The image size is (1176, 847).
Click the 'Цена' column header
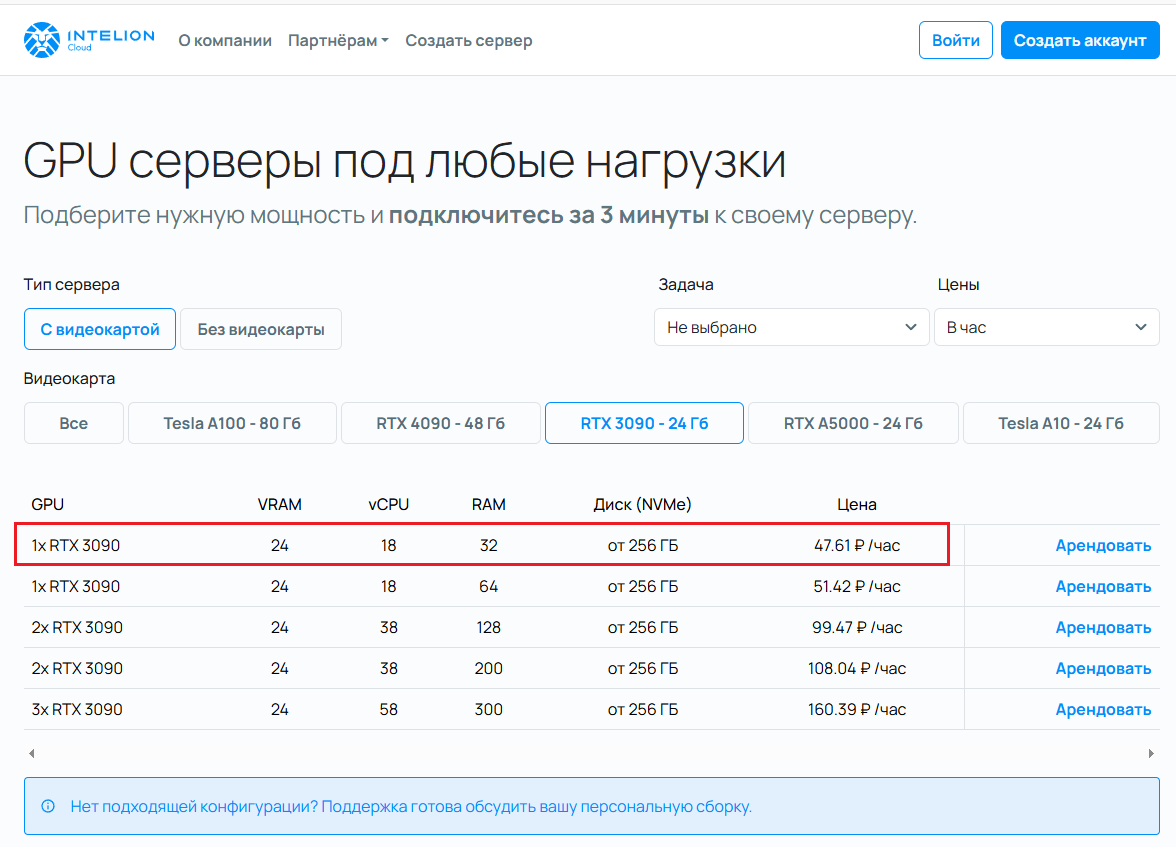[x=856, y=504]
